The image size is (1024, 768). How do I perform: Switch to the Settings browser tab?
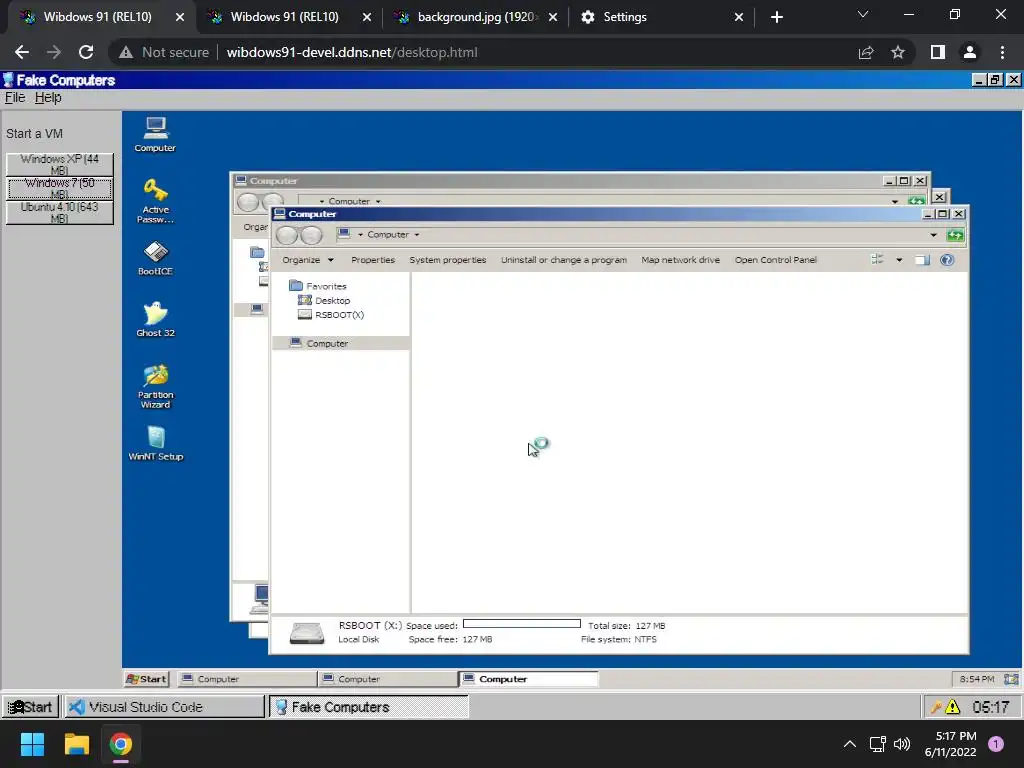pos(661,17)
